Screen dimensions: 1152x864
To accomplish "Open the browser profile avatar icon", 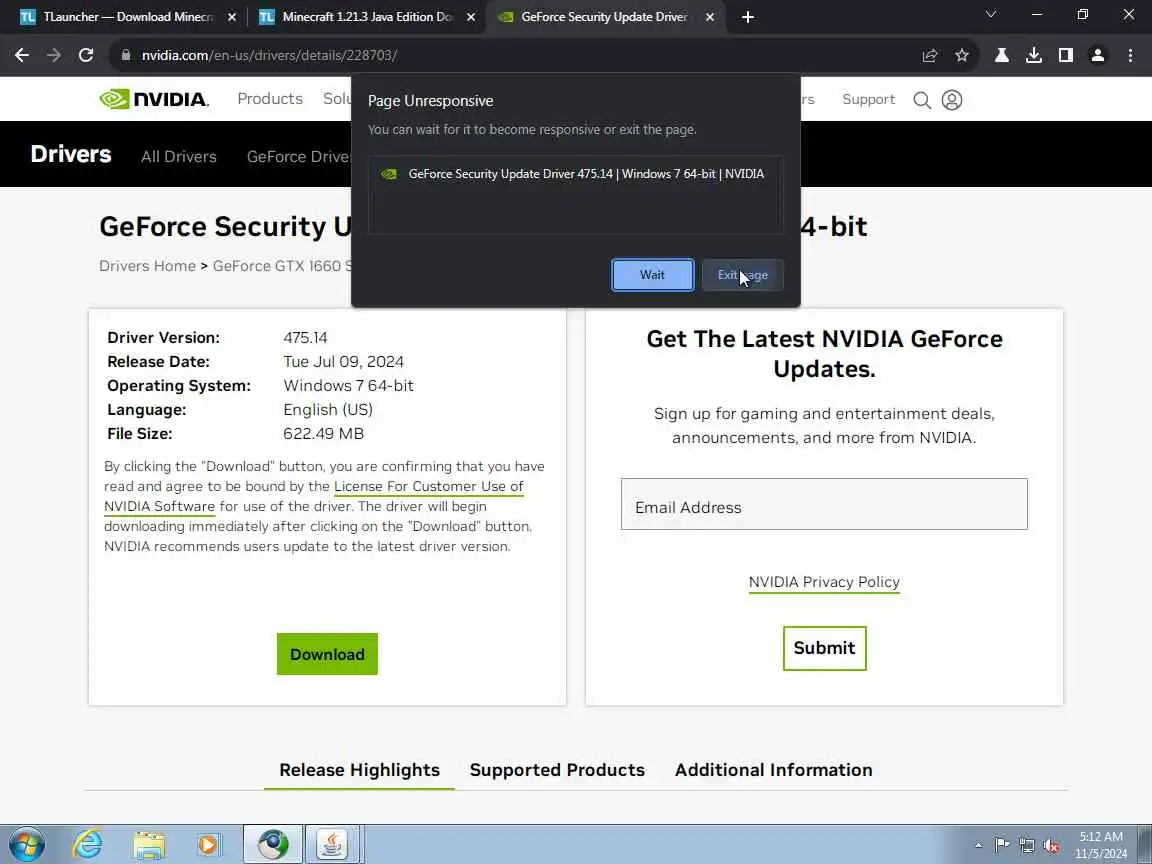I will (1098, 55).
